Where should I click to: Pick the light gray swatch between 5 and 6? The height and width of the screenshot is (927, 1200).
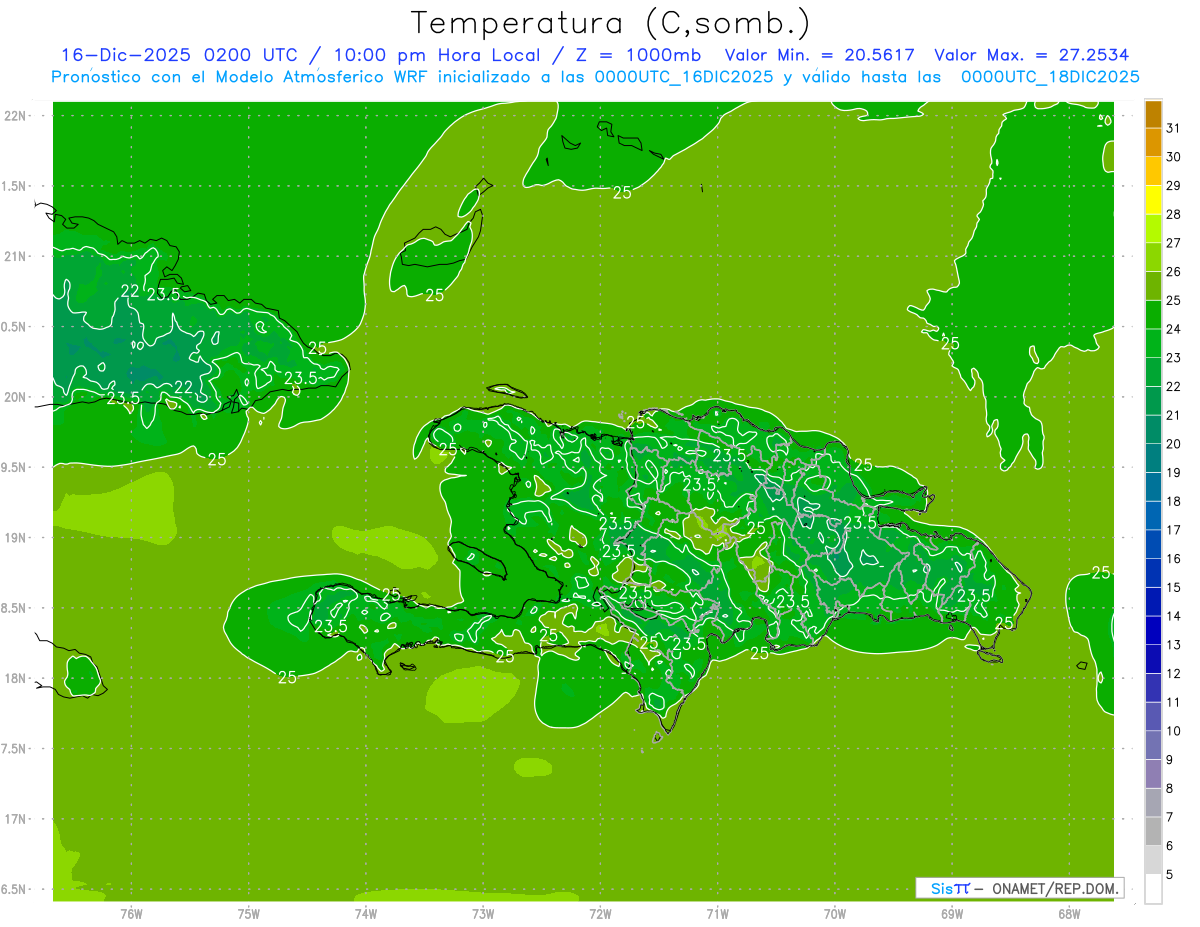(x=1153, y=860)
